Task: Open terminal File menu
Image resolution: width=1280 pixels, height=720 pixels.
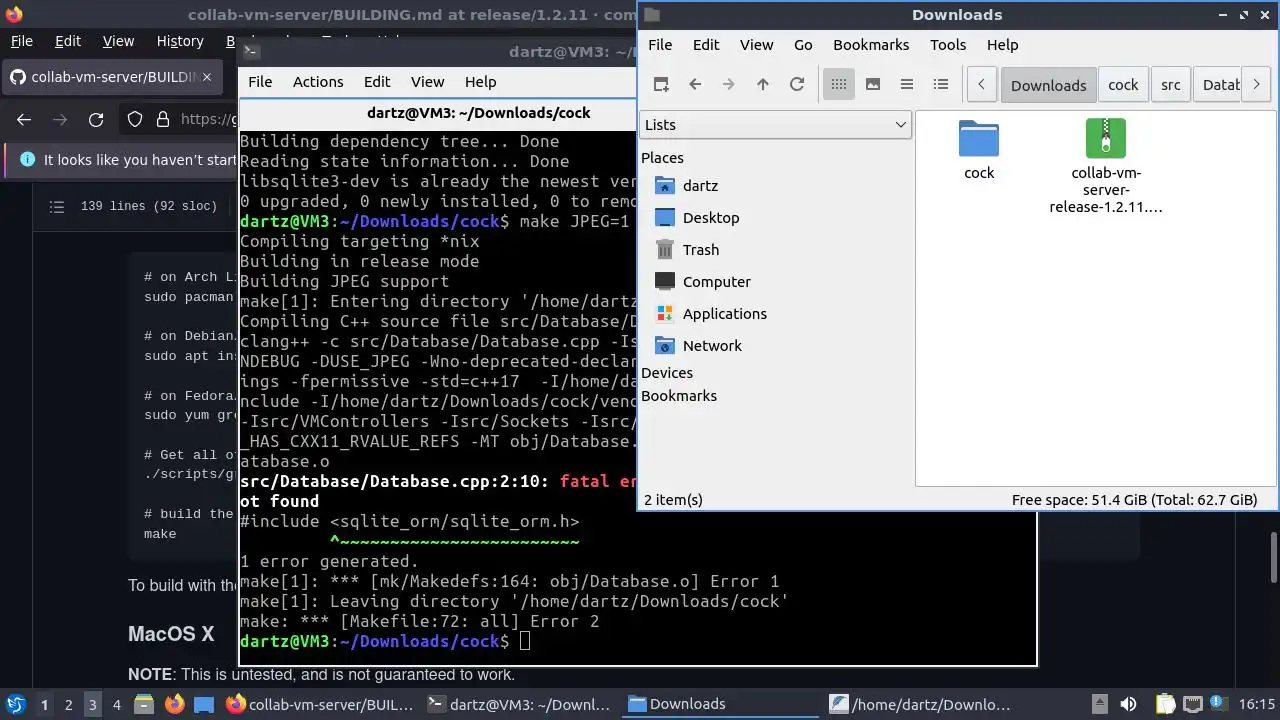Action: click(260, 82)
